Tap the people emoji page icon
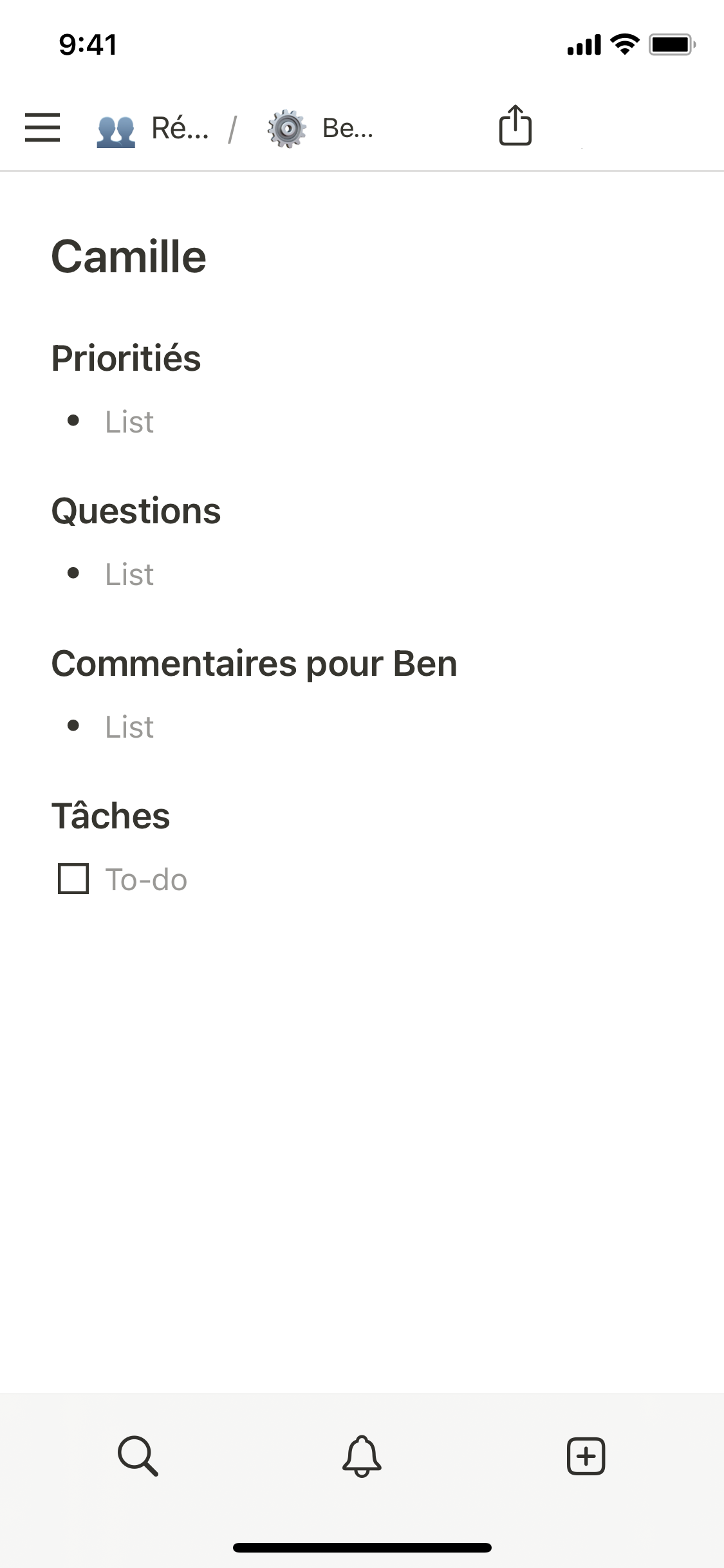Viewport: 724px width, 1568px height. (x=116, y=129)
